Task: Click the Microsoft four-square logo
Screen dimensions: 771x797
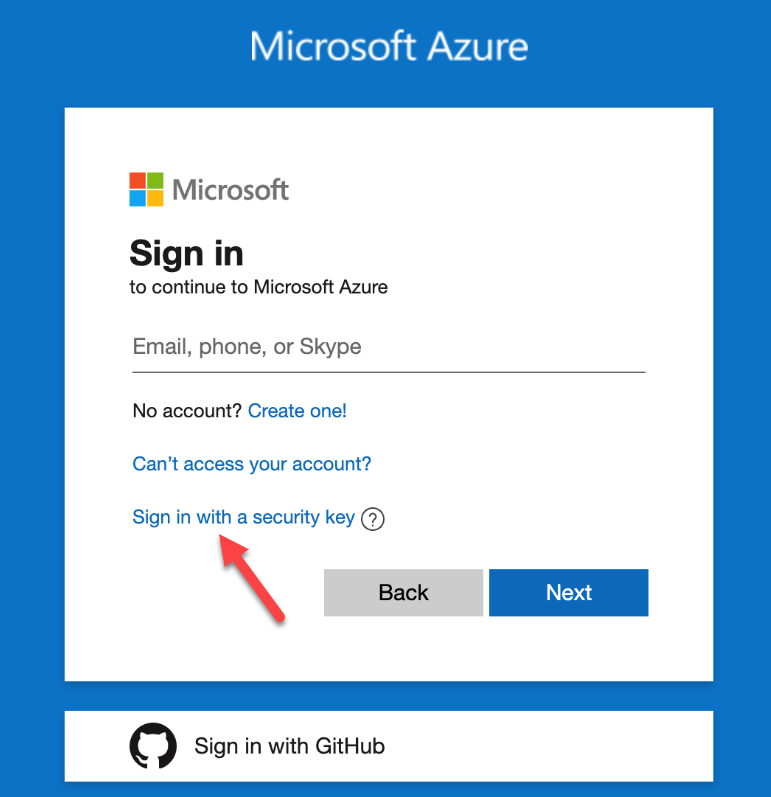Action: 146,190
